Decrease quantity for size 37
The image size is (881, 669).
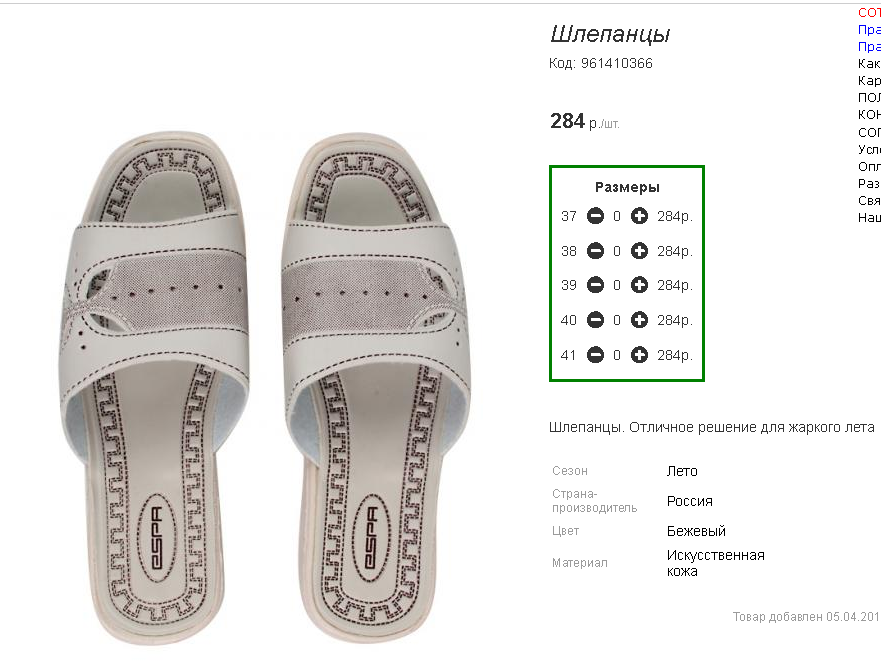(x=595, y=216)
